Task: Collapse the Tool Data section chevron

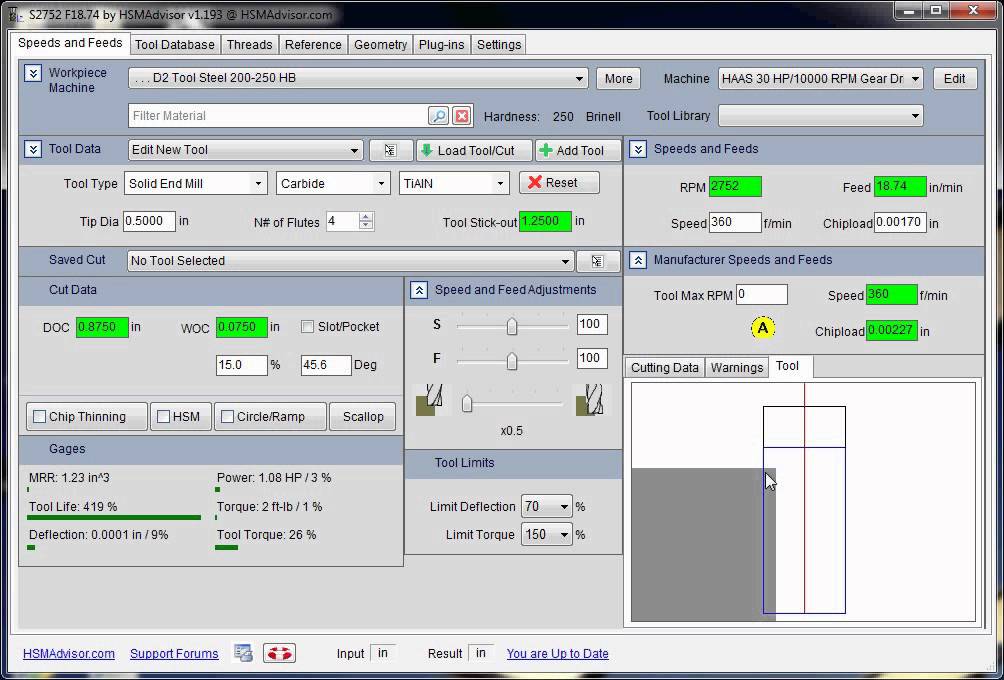Action: coord(33,149)
